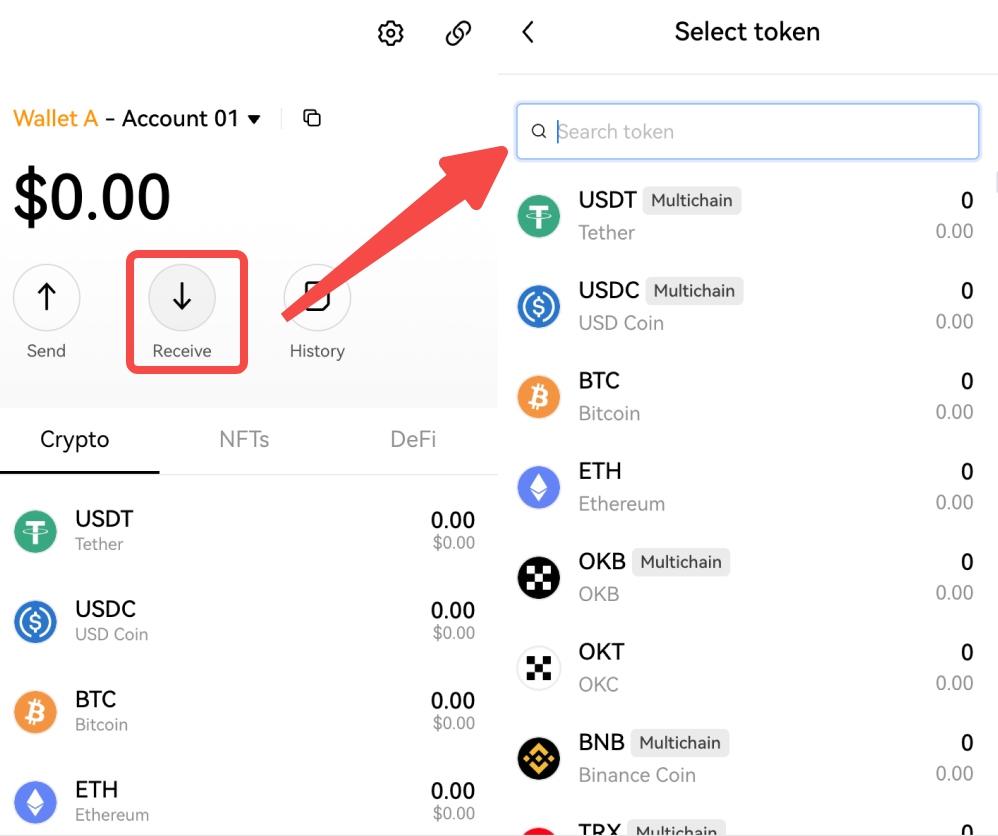Image resolution: width=998 pixels, height=836 pixels.
Task: Open wallet settings gear icon
Action: coord(390,33)
